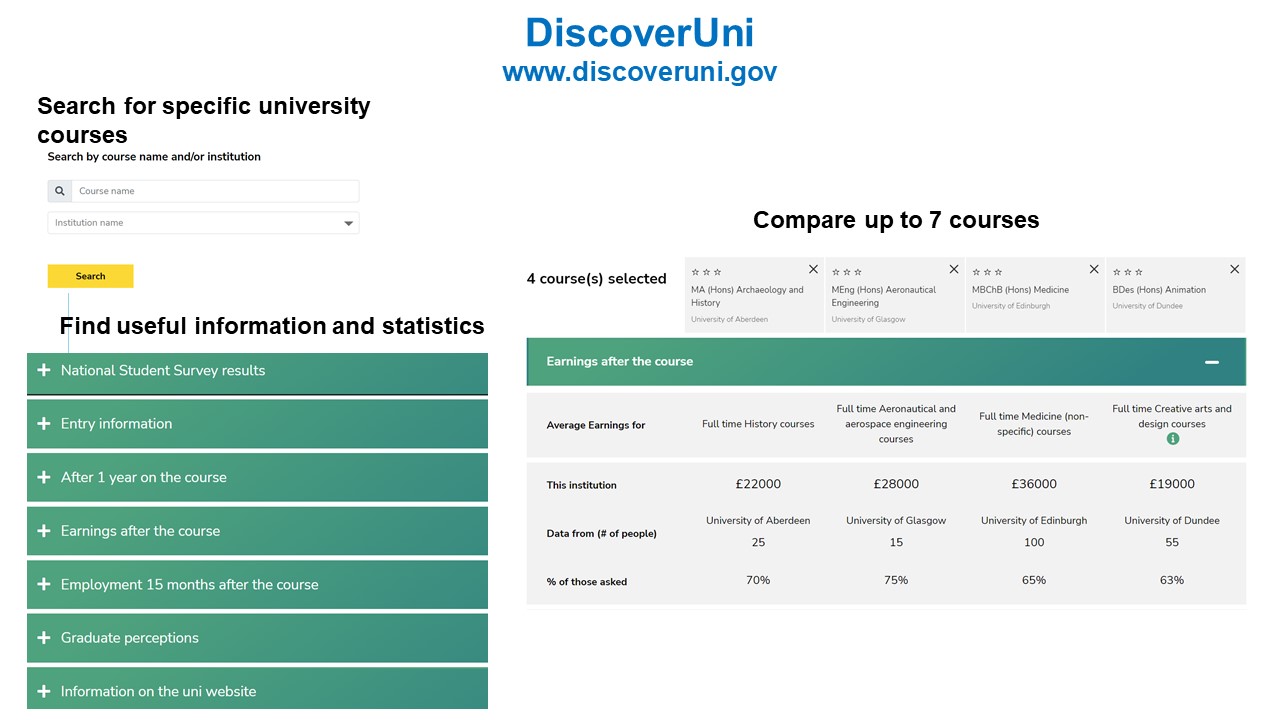Click the stars on Archaeology and History card
The image size is (1280, 720).
(x=706, y=272)
